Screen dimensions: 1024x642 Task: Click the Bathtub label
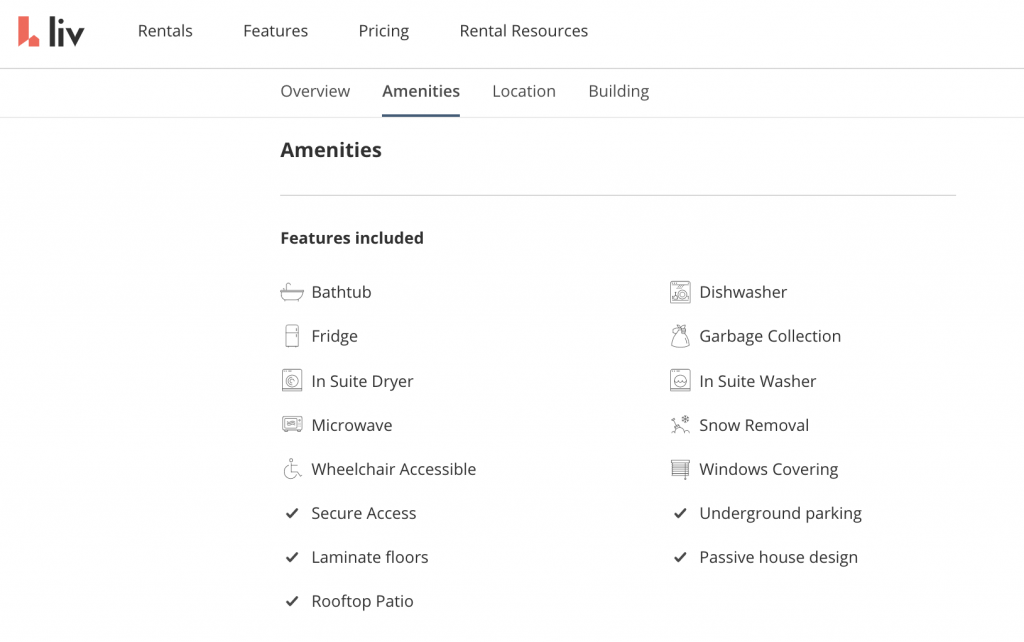tap(342, 292)
